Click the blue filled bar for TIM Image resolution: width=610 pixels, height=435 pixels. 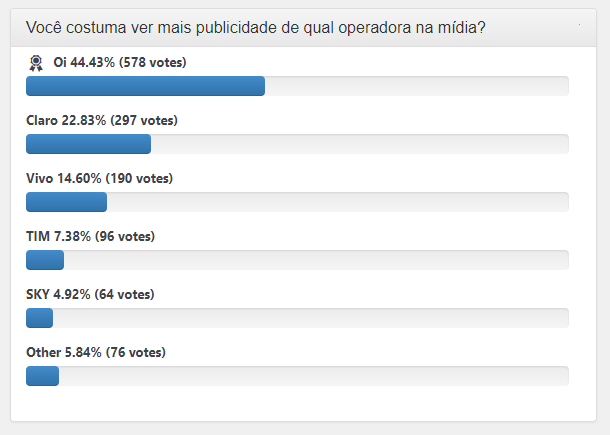(x=45, y=260)
